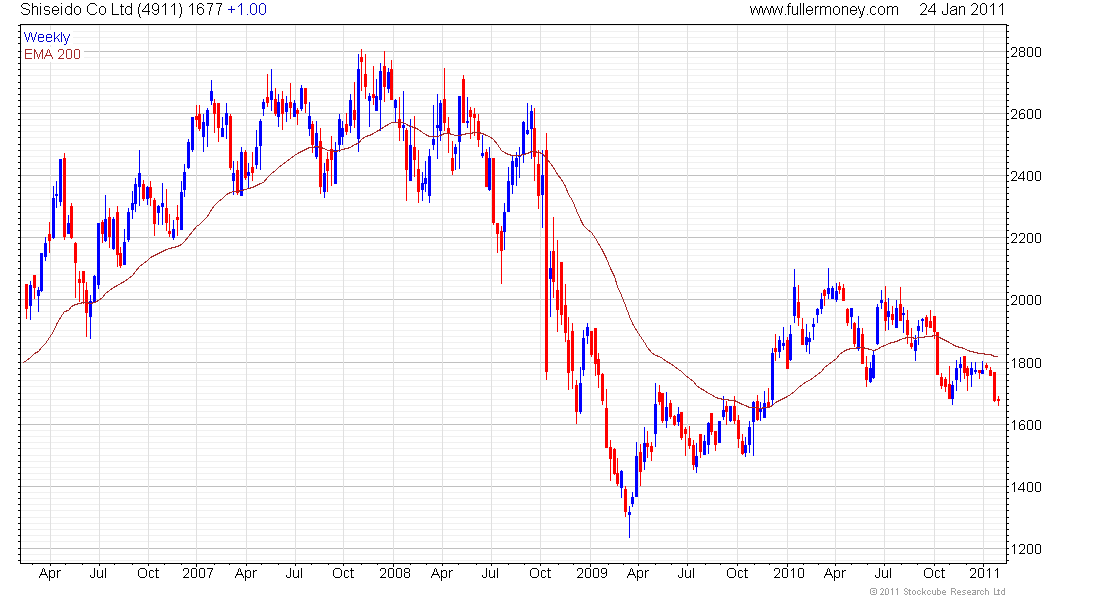1100x600 pixels.
Task: Click the 1200 price axis label
Action: point(1026,549)
